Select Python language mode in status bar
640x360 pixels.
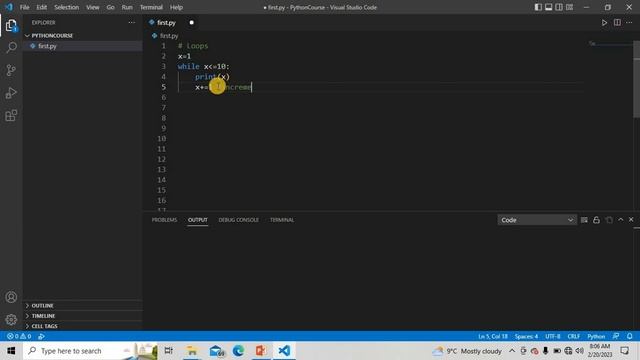pyautogui.click(x=596, y=336)
